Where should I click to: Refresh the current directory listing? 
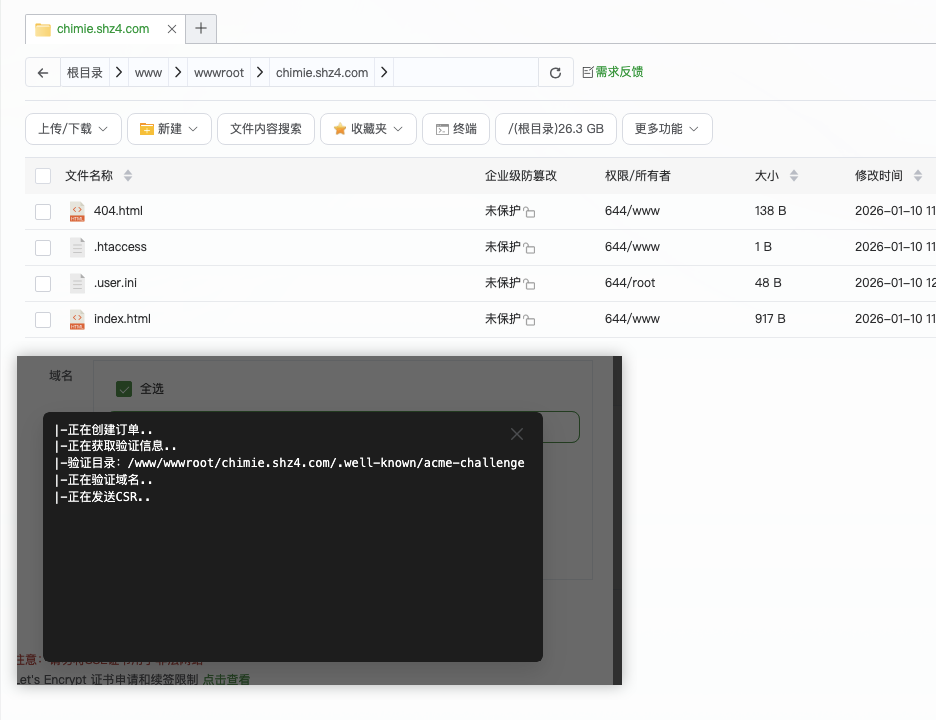click(555, 73)
